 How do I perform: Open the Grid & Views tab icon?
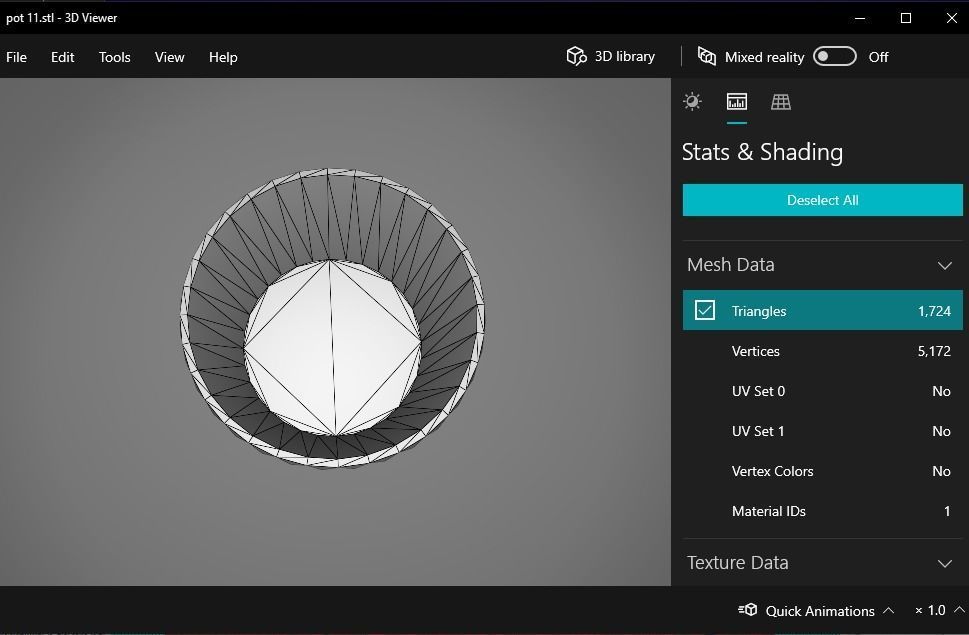coord(781,101)
